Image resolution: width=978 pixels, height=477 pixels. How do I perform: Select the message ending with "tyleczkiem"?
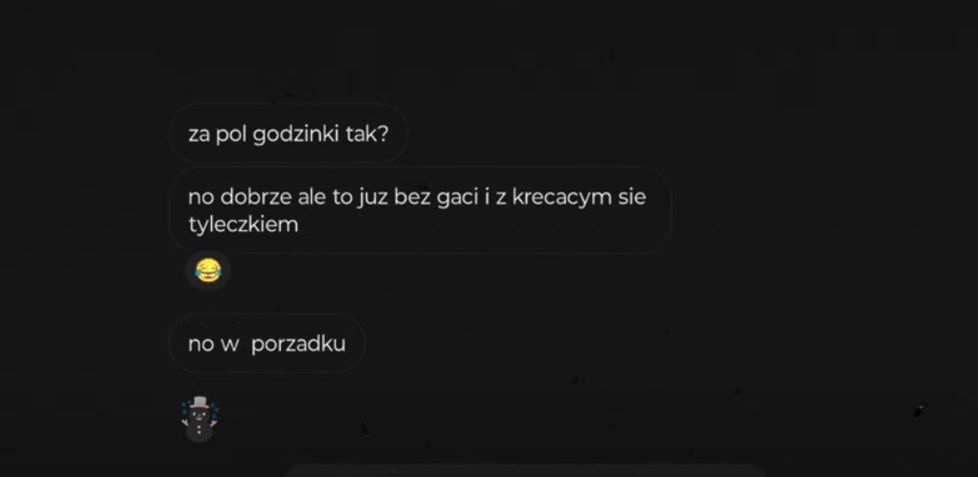pos(421,210)
